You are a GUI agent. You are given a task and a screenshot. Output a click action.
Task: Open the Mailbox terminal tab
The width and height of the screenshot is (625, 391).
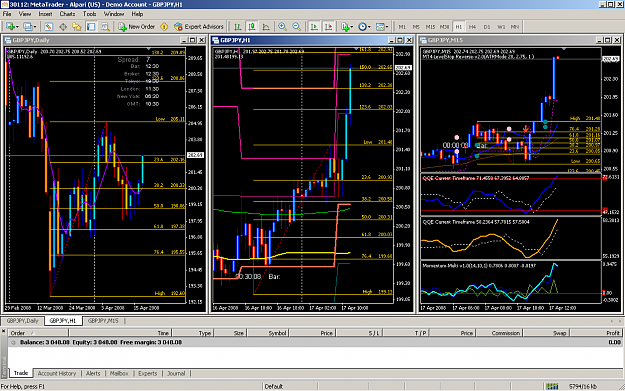click(x=119, y=373)
